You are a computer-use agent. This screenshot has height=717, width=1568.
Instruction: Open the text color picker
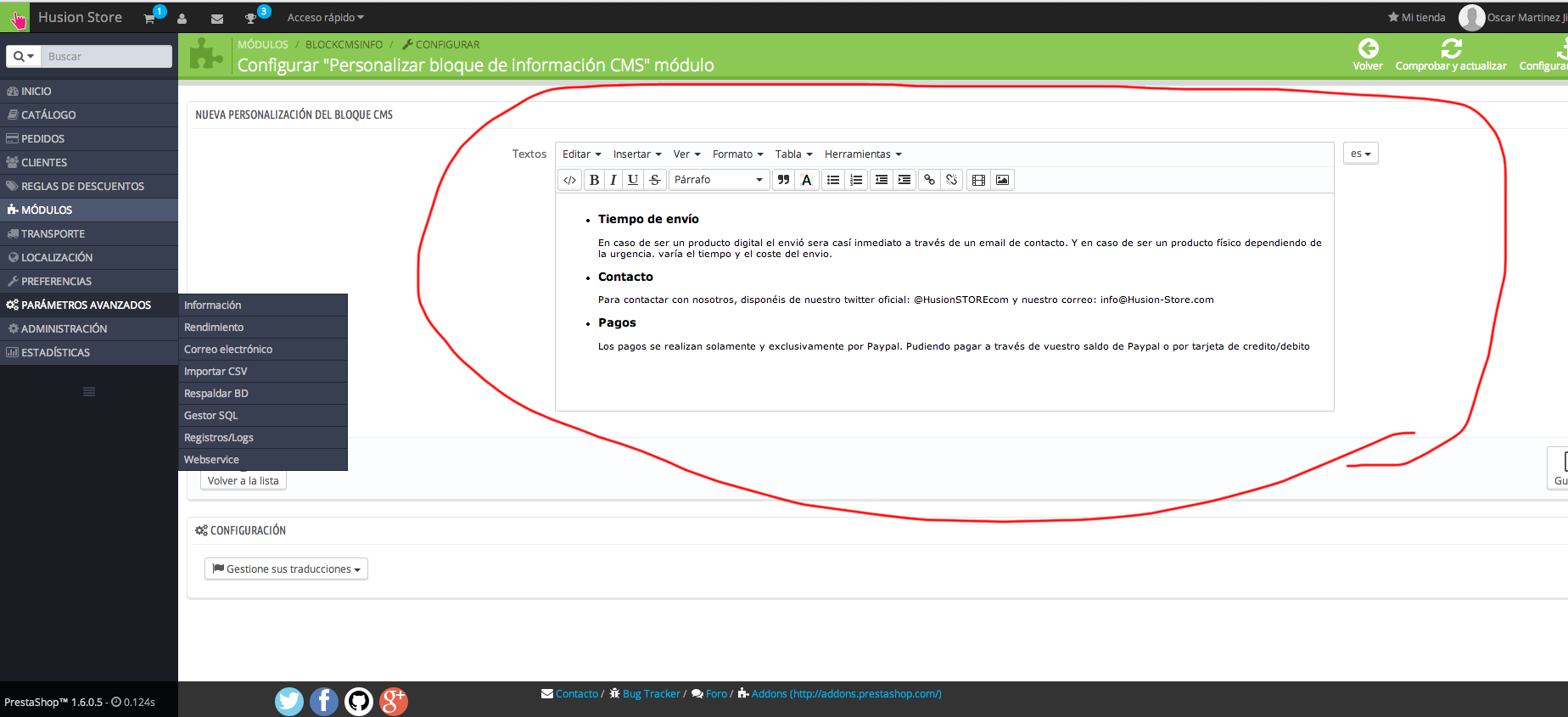807,180
